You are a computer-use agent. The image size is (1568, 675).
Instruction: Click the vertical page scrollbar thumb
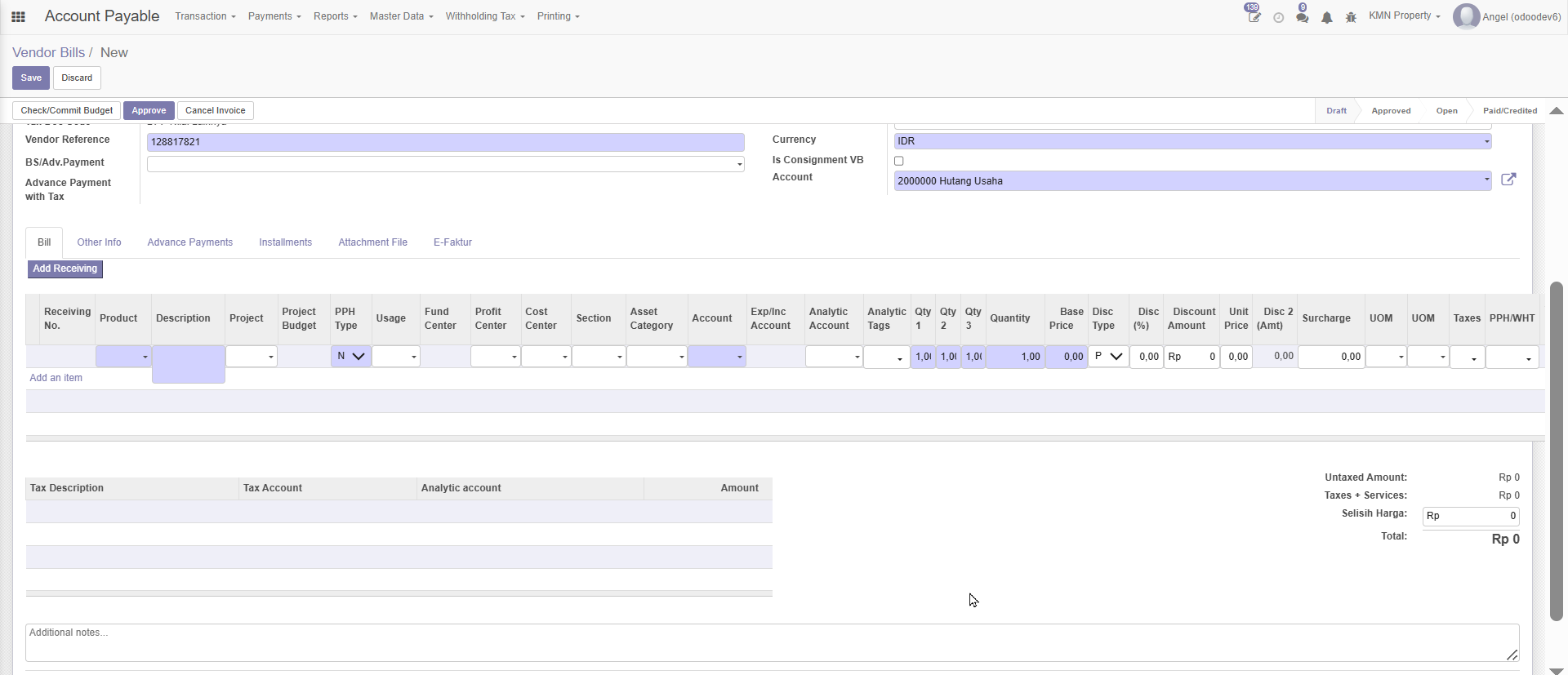pyautogui.click(x=1557, y=451)
